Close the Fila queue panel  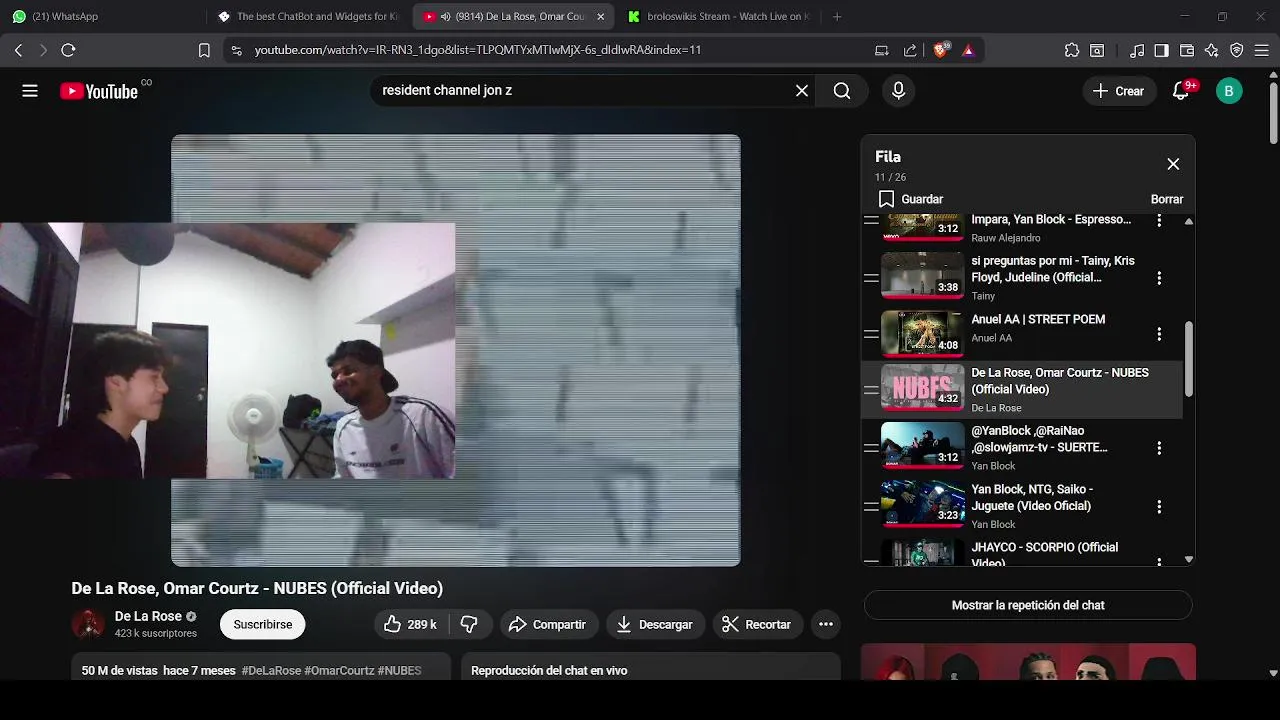tap(1173, 164)
